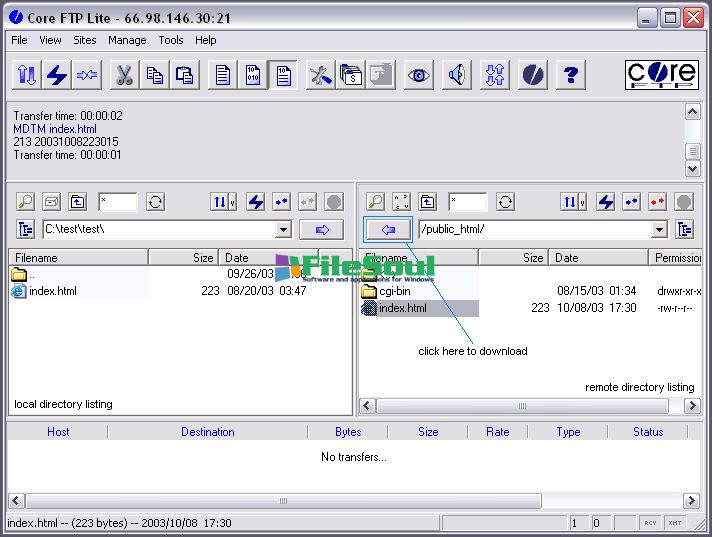Image resolution: width=712 pixels, height=537 pixels.
Task: Click the question mark Help icon
Action: point(571,75)
